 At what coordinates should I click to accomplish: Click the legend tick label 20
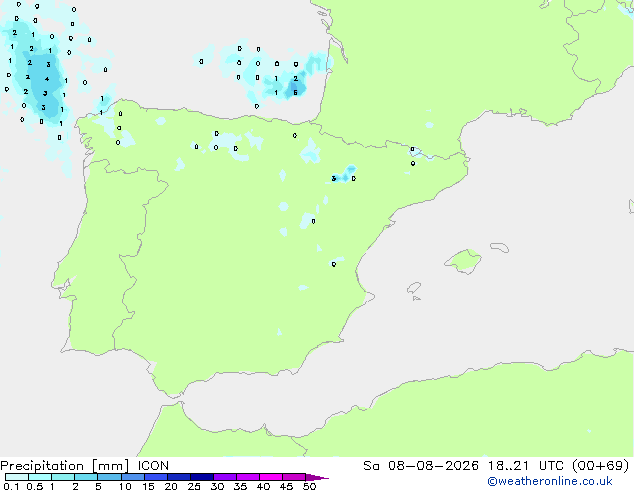(171, 486)
